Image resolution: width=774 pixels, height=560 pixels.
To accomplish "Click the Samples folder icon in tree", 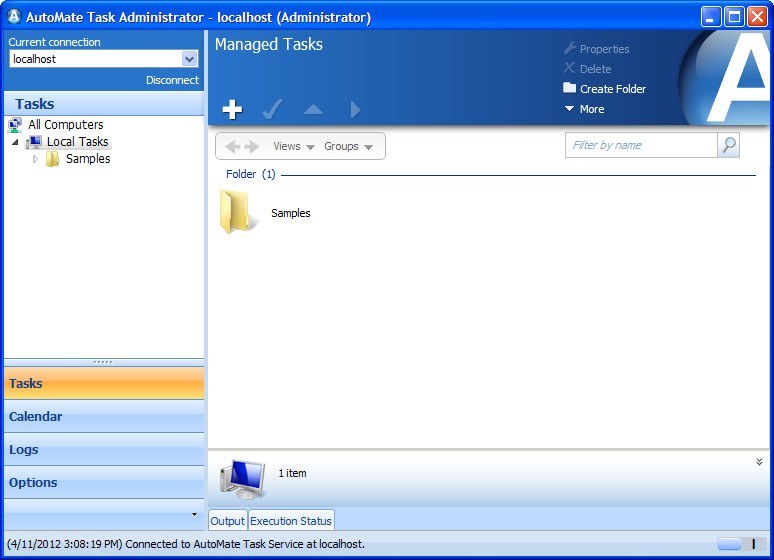I will tap(52, 159).
